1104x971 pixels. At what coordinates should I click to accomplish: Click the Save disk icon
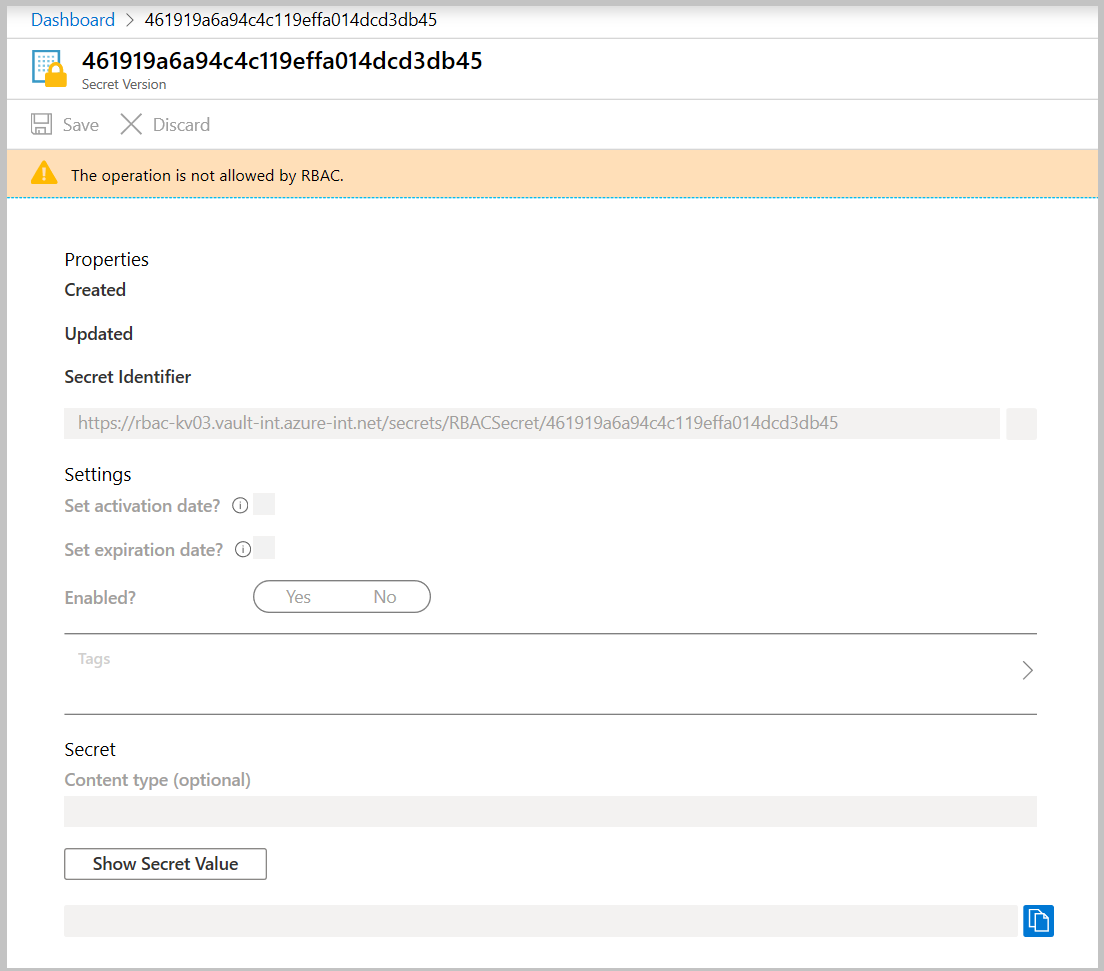coord(42,125)
